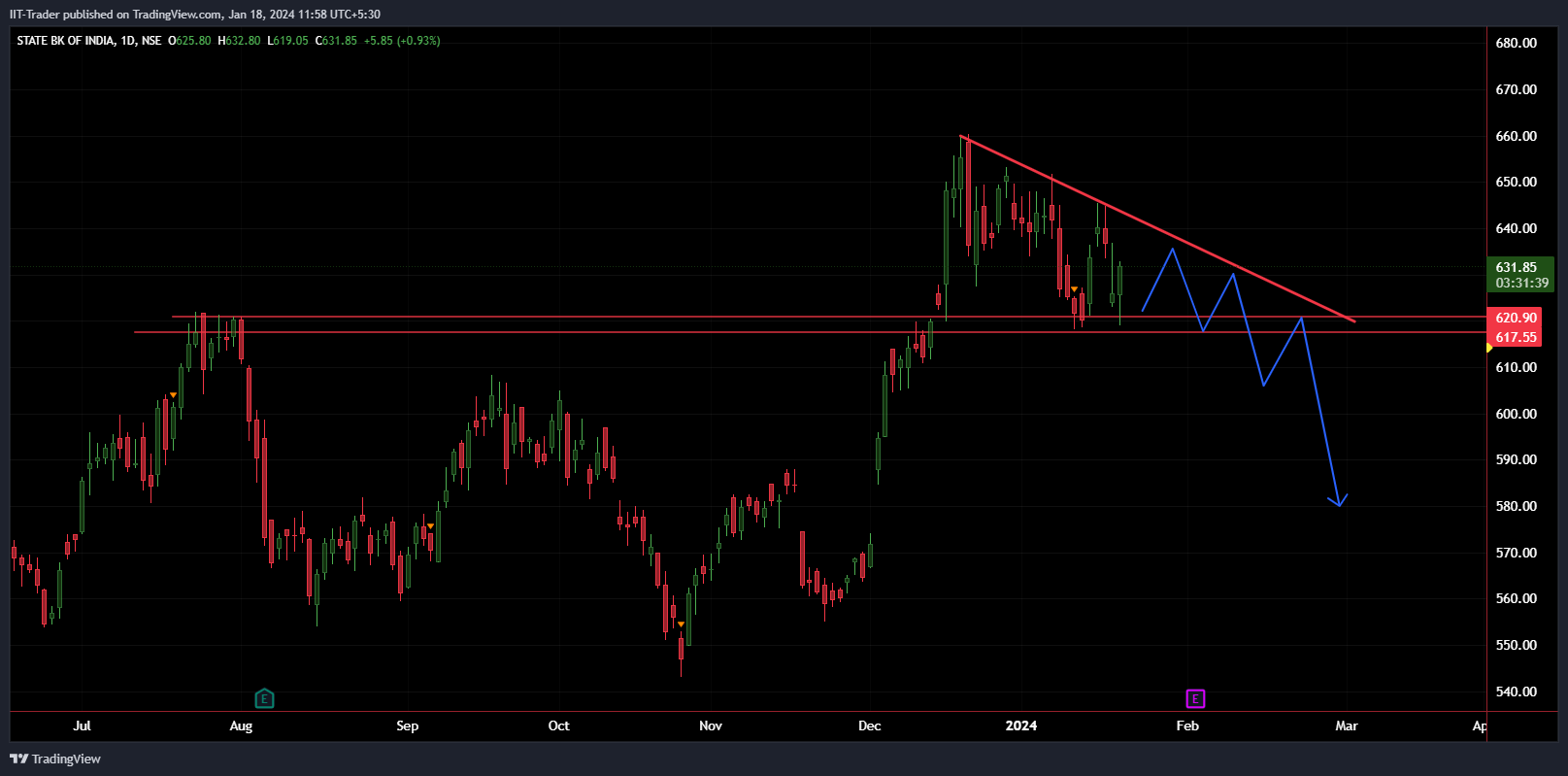1568x776 pixels.
Task: Click the current price label 631.85
Action: [x=1516, y=267]
